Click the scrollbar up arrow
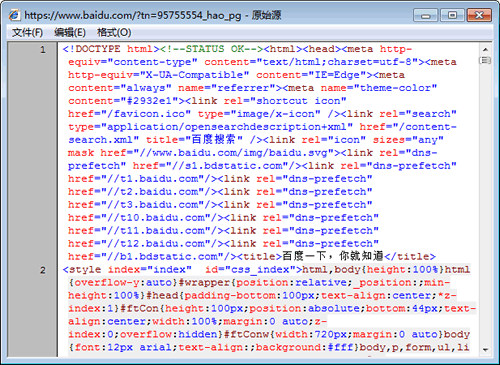Image resolution: width=500 pixels, height=365 pixels. coord(485,49)
